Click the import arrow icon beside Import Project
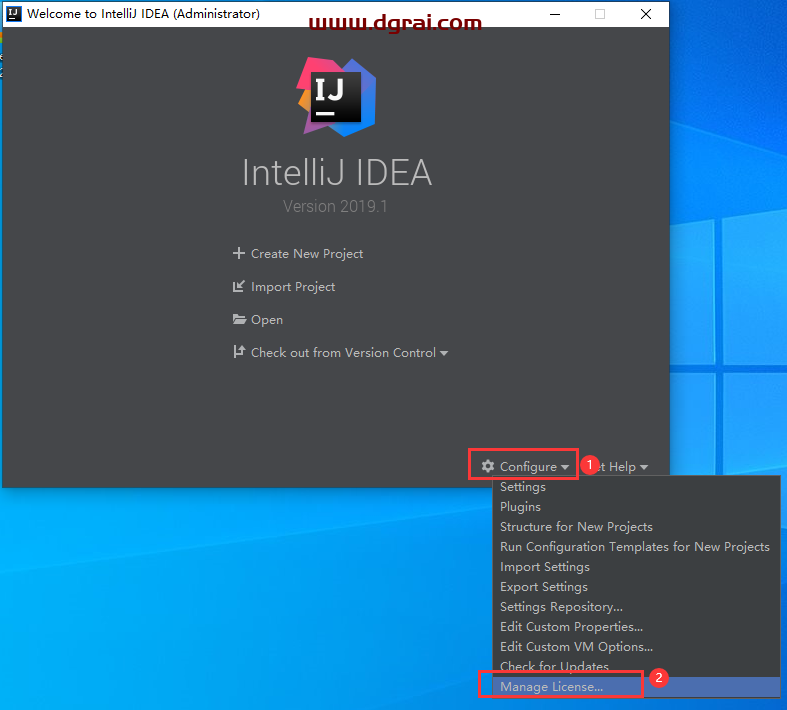787x710 pixels. coord(239,286)
